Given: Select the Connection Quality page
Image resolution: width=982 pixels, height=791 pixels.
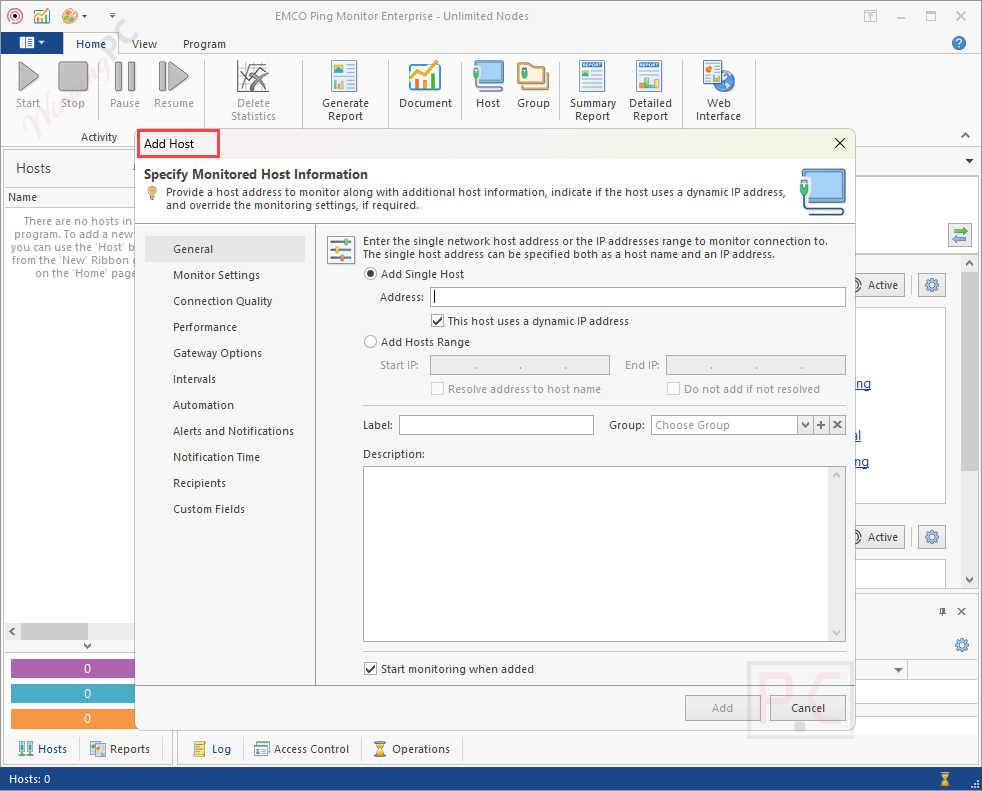Looking at the screenshot, I should click(x=225, y=301).
